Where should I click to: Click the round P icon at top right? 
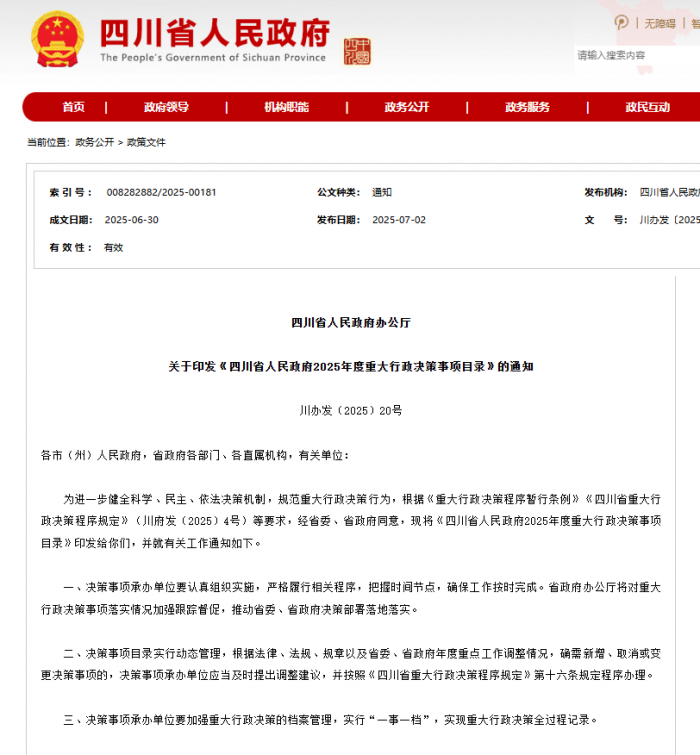point(621,22)
